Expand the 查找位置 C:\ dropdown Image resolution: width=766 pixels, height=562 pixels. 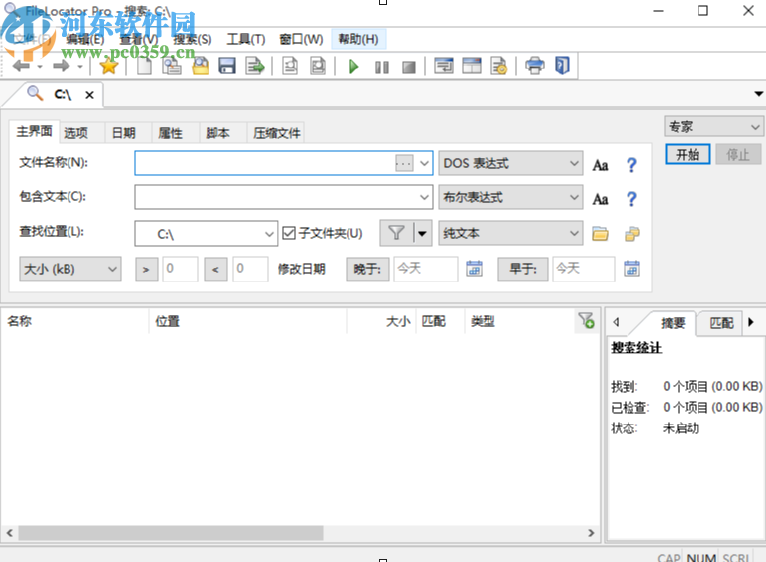click(x=269, y=234)
